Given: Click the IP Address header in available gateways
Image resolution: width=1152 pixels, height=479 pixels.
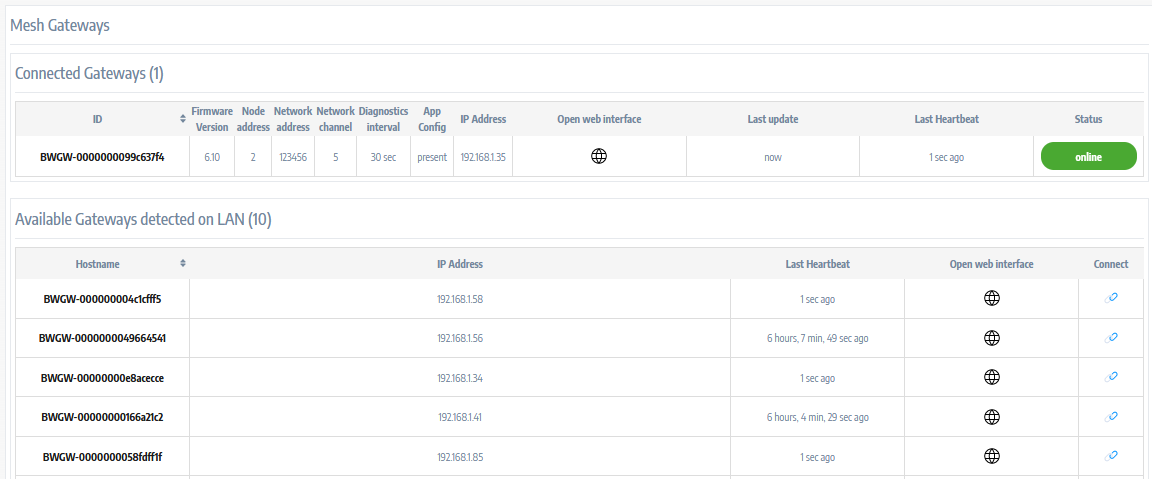Looking at the screenshot, I should (x=460, y=264).
